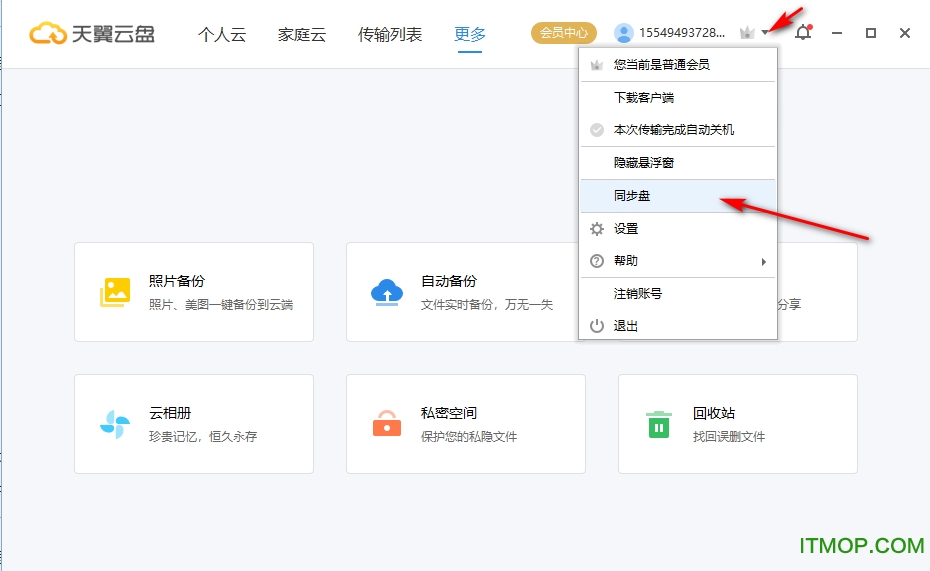This screenshot has height=571, width=930.
Task: Click the crown icon in the 普通会员 row
Action: 597,65
